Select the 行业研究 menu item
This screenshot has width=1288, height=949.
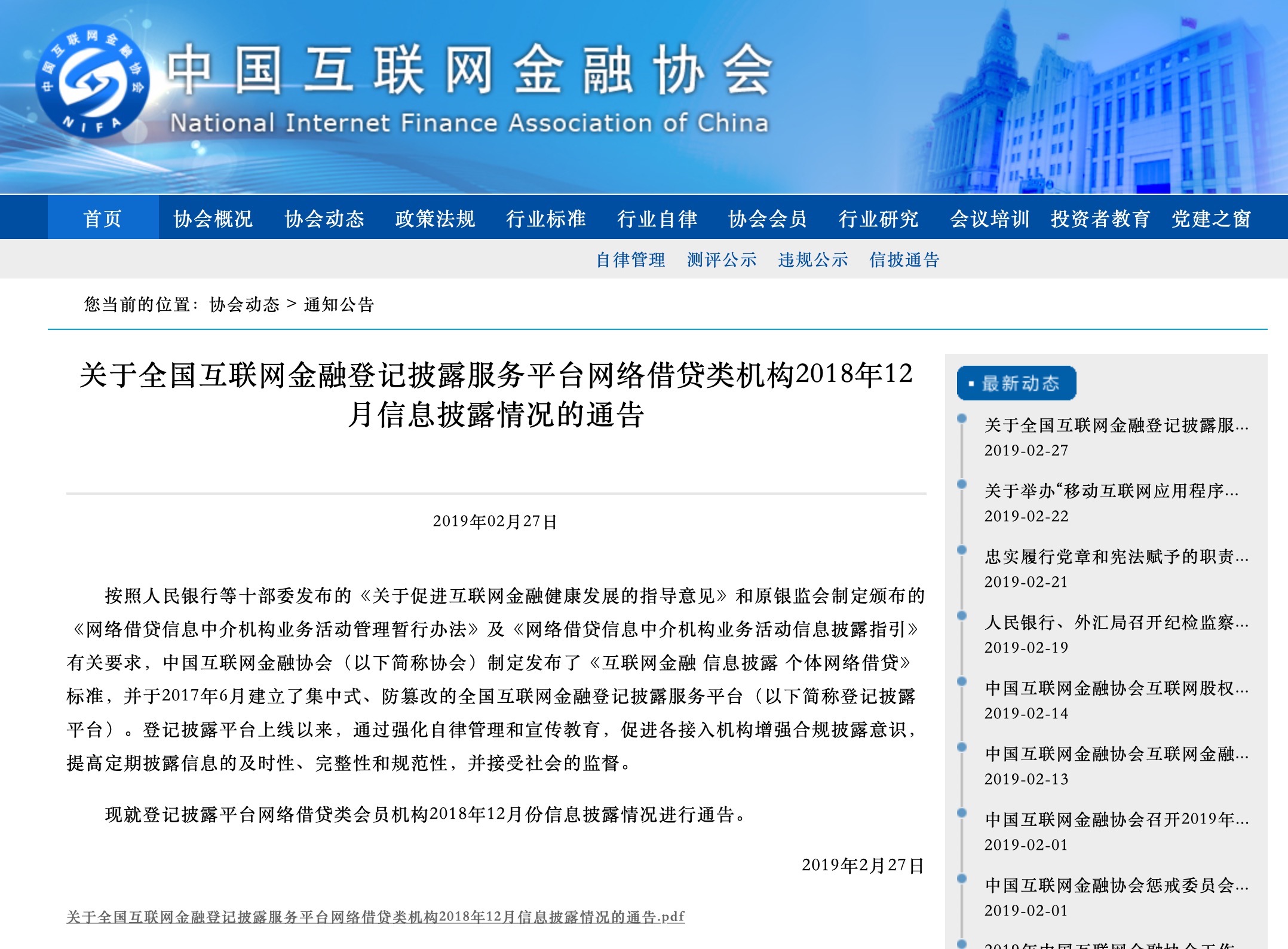pos(879,219)
